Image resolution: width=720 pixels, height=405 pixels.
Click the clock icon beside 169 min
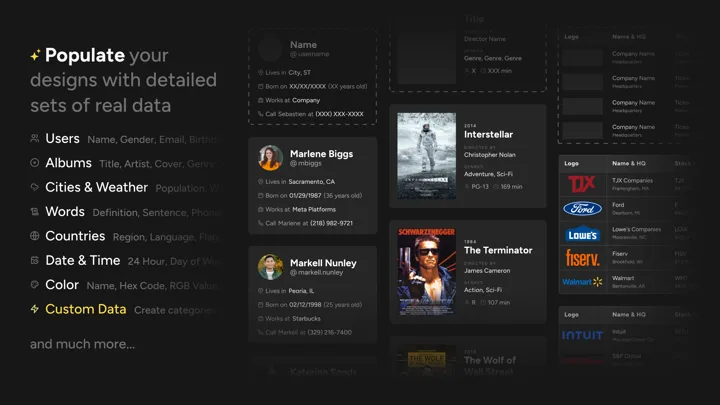coord(496,187)
